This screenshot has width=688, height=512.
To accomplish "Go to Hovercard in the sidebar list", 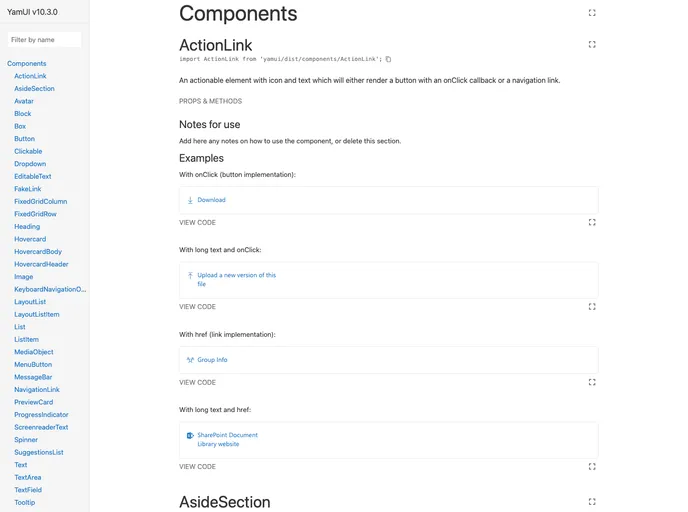I will [30, 239].
